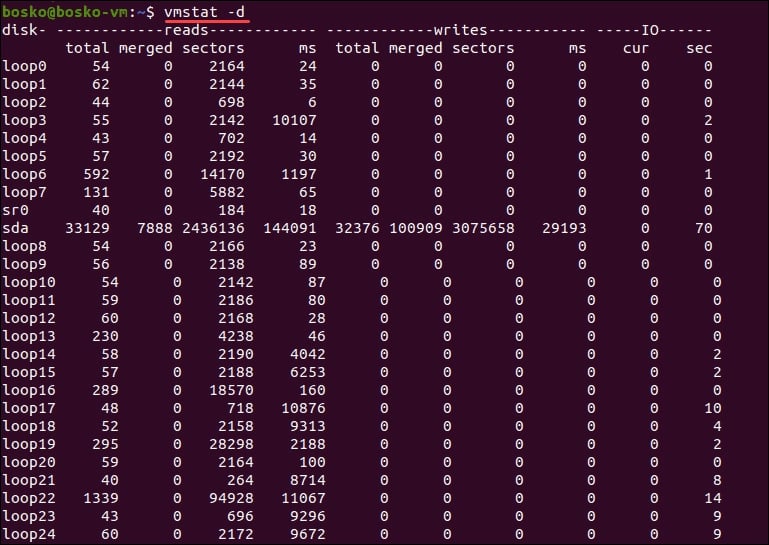Click loop17 IO sec value 10

[712, 408]
